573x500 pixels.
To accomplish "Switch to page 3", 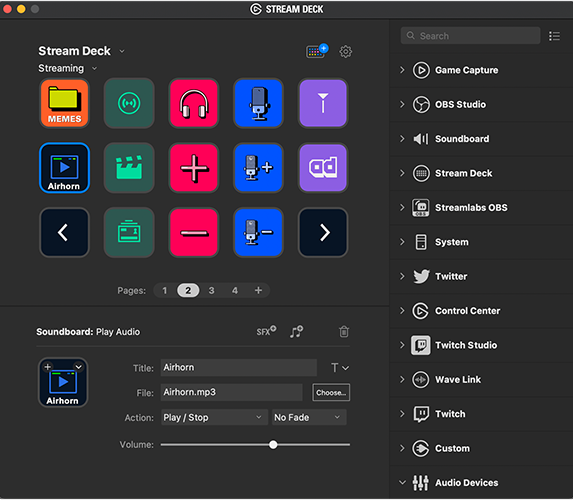I will point(211,291).
